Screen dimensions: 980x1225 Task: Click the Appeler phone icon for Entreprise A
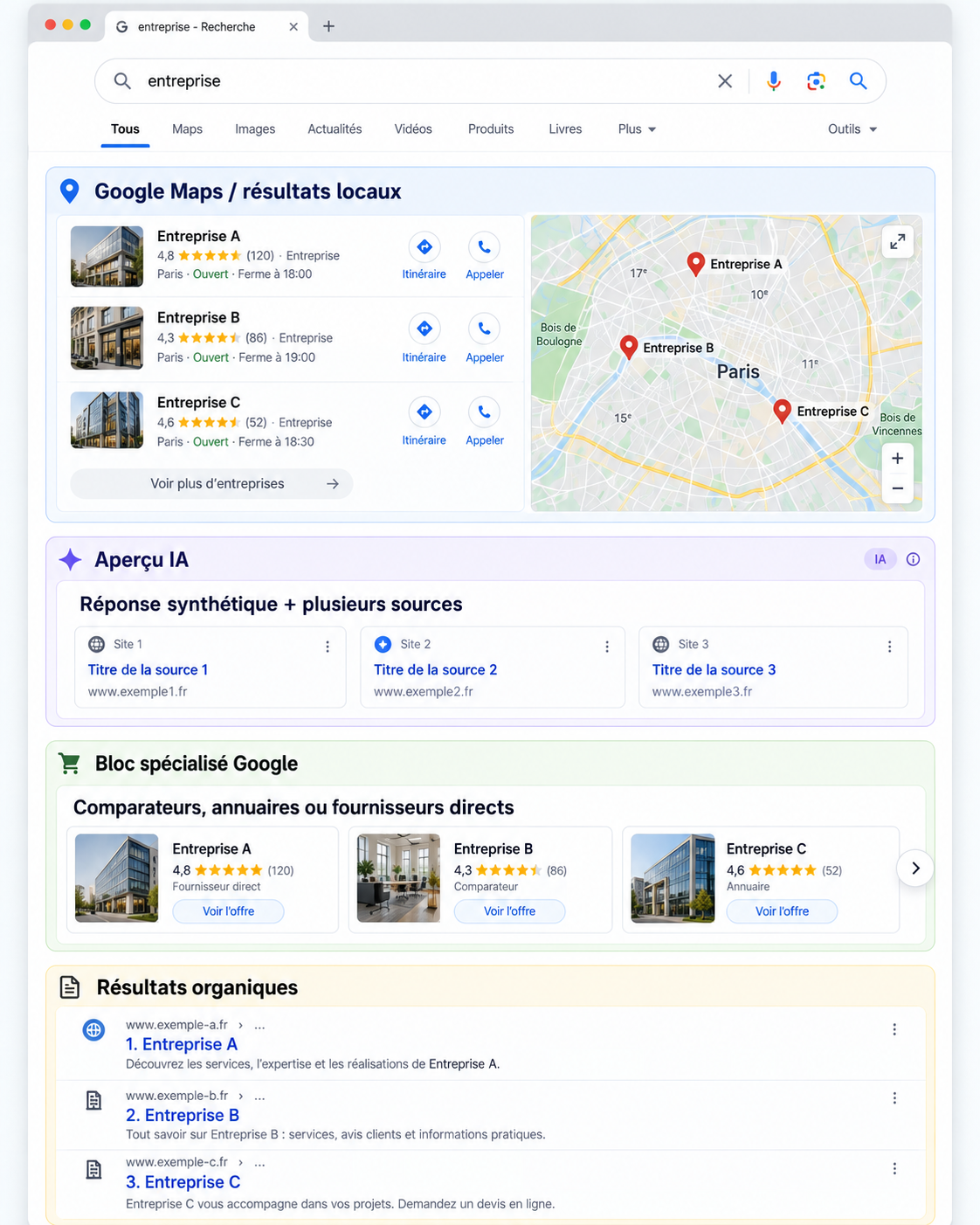484,247
